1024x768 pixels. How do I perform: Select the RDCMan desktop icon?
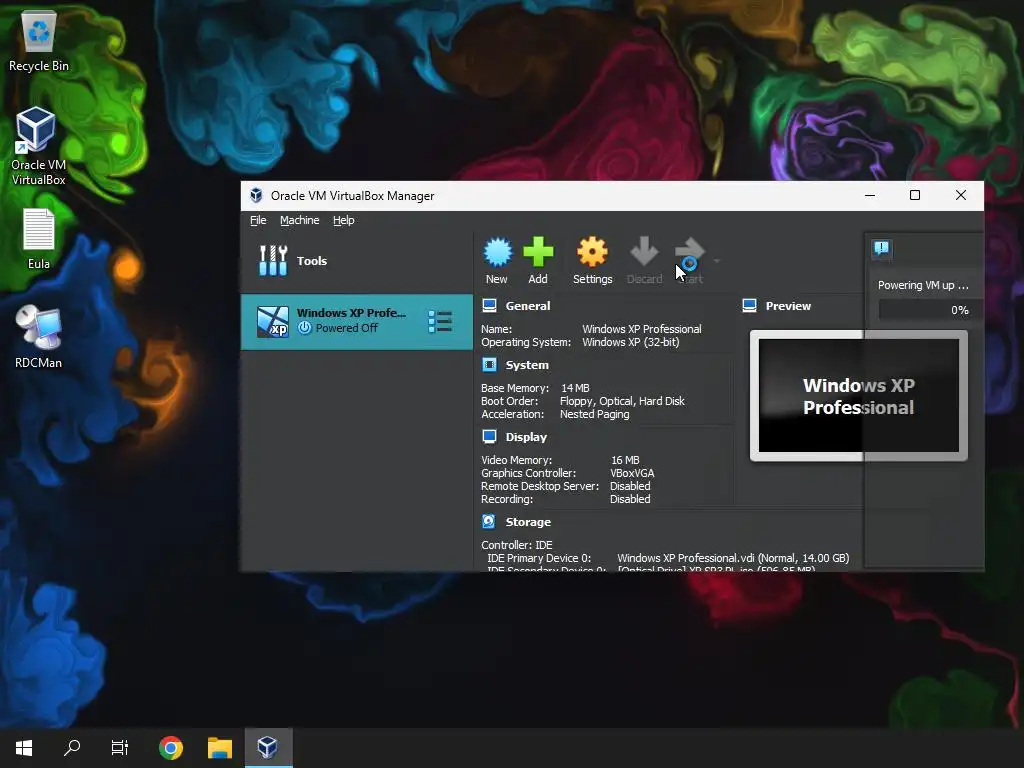(39, 337)
